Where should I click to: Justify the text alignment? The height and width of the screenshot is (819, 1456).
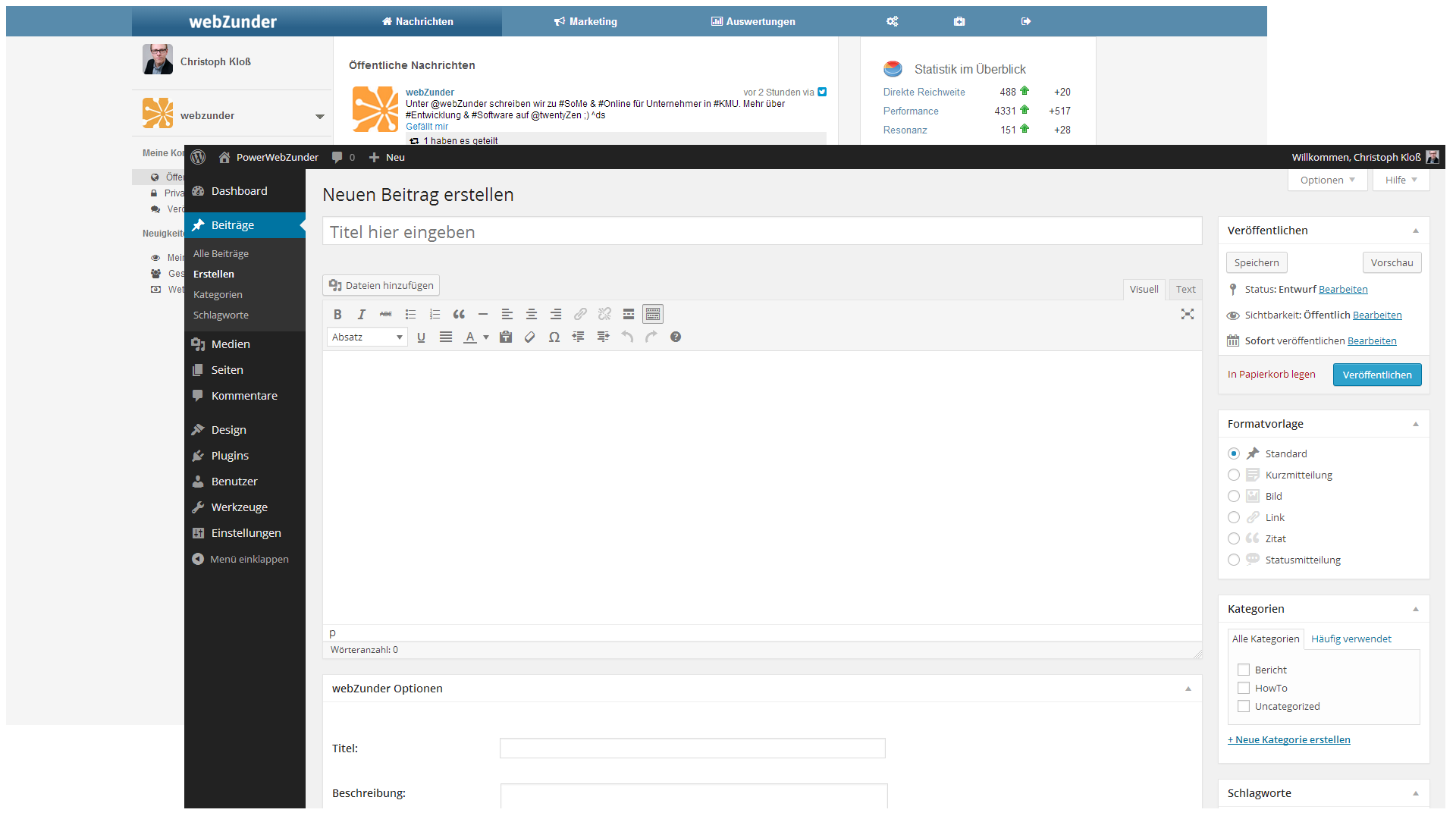[446, 337]
